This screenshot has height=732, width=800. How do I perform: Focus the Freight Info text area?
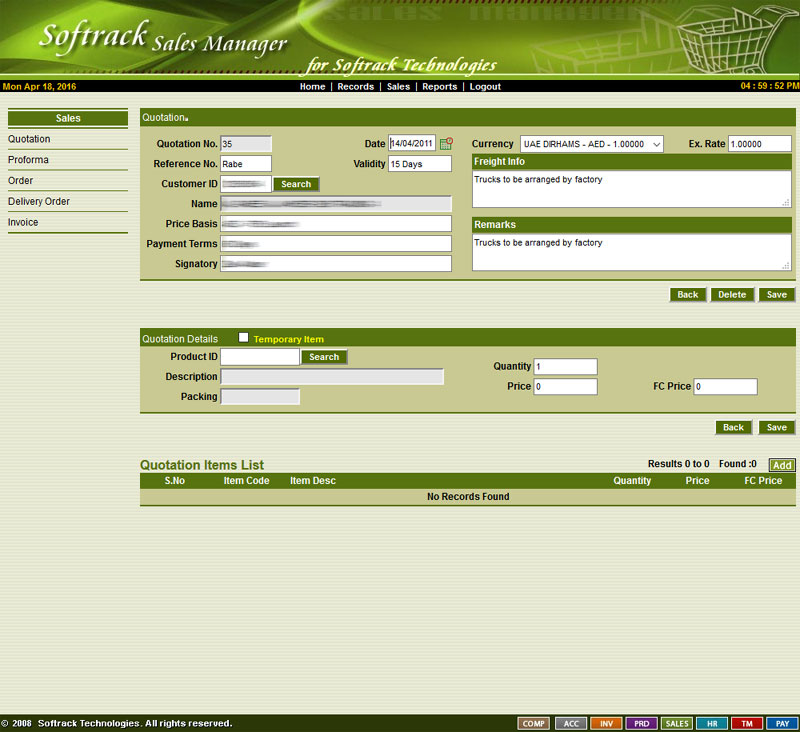[x=630, y=189]
